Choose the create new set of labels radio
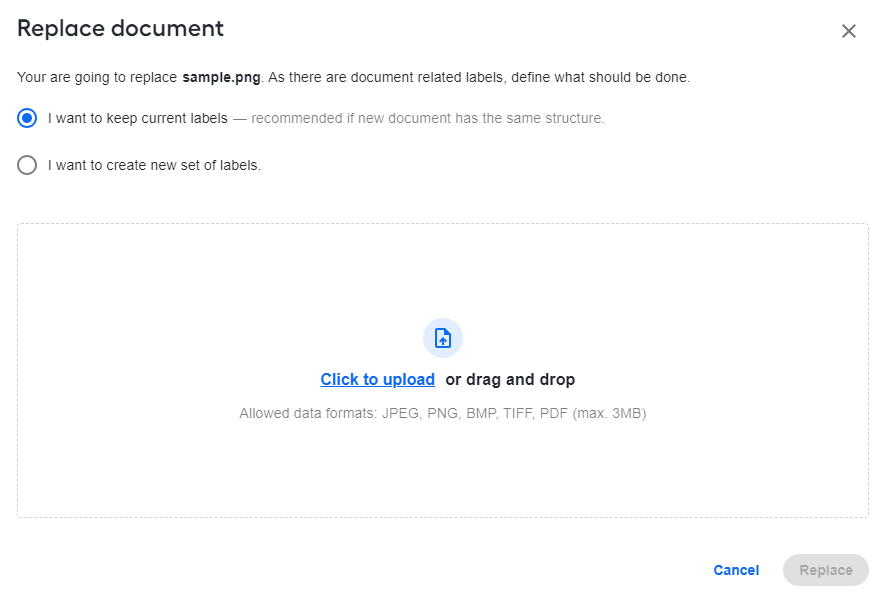Image resolution: width=888 pixels, height=598 pixels. click(x=27, y=165)
